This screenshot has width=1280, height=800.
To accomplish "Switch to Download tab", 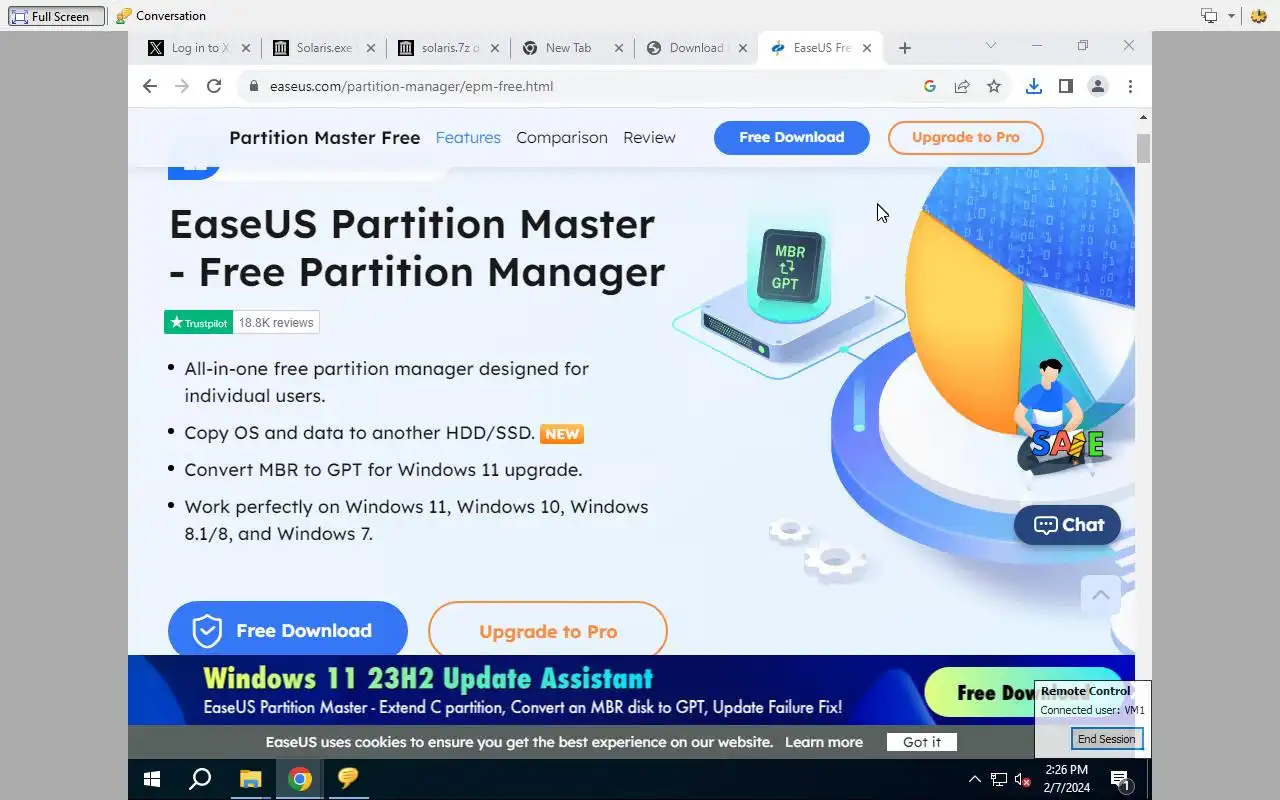I will tap(695, 48).
